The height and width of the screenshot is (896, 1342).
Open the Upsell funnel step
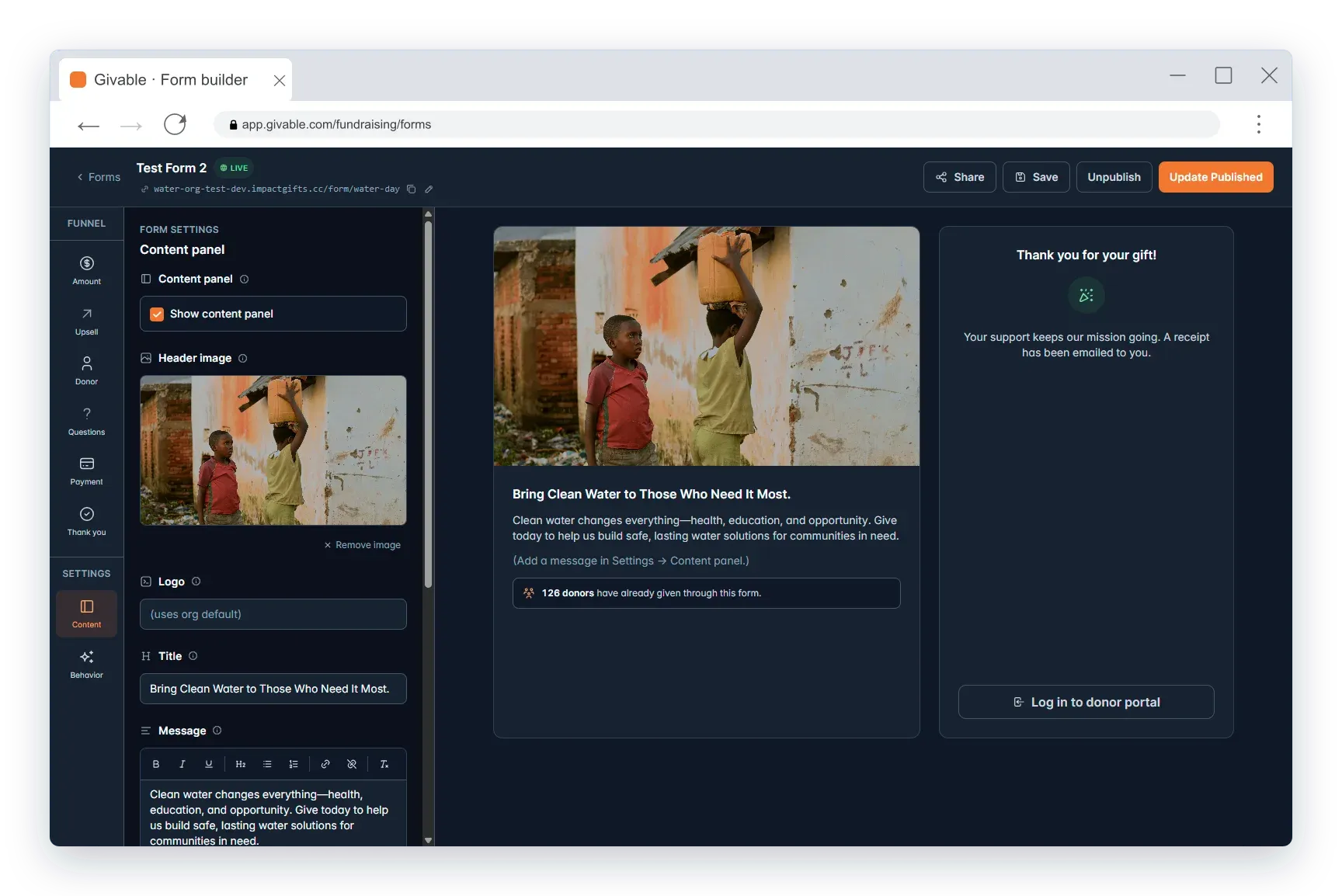86,321
